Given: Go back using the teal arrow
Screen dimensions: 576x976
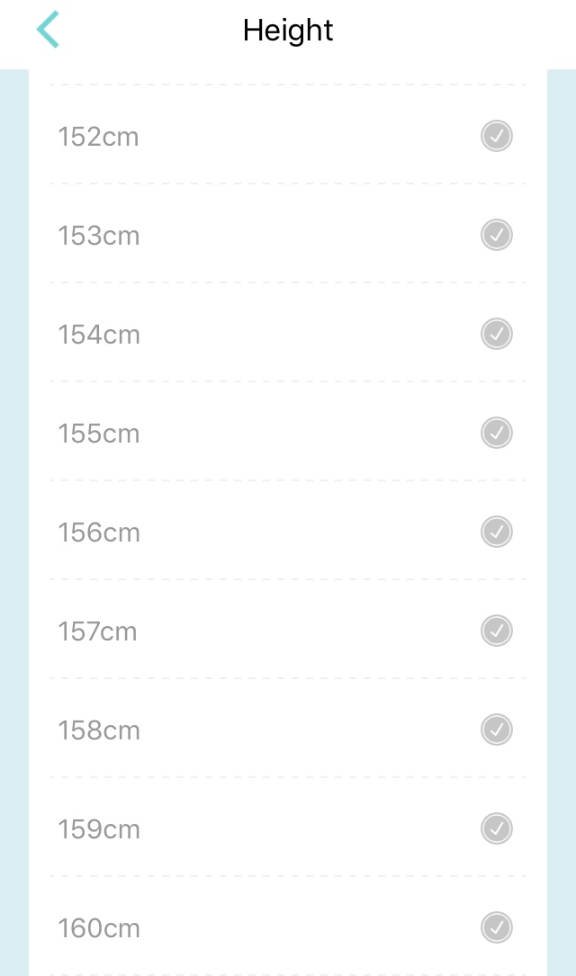Looking at the screenshot, I should point(48,29).
